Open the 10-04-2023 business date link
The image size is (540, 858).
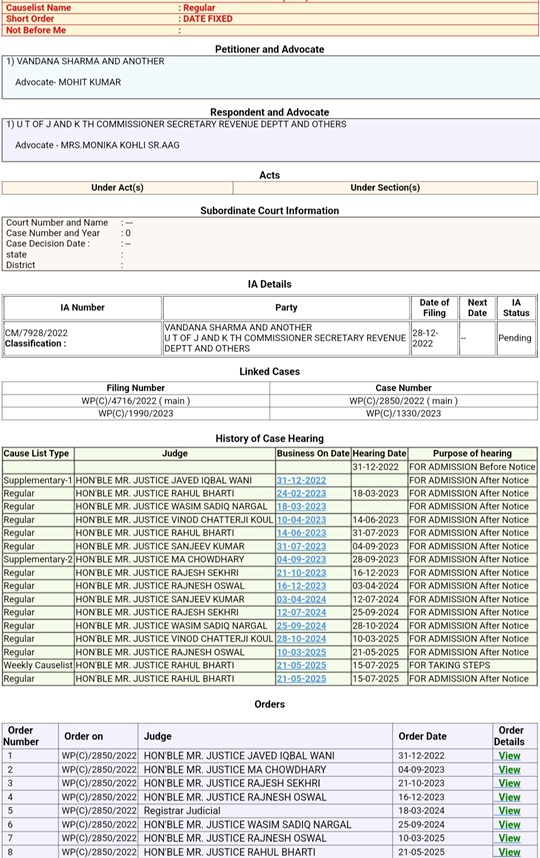coord(301,520)
